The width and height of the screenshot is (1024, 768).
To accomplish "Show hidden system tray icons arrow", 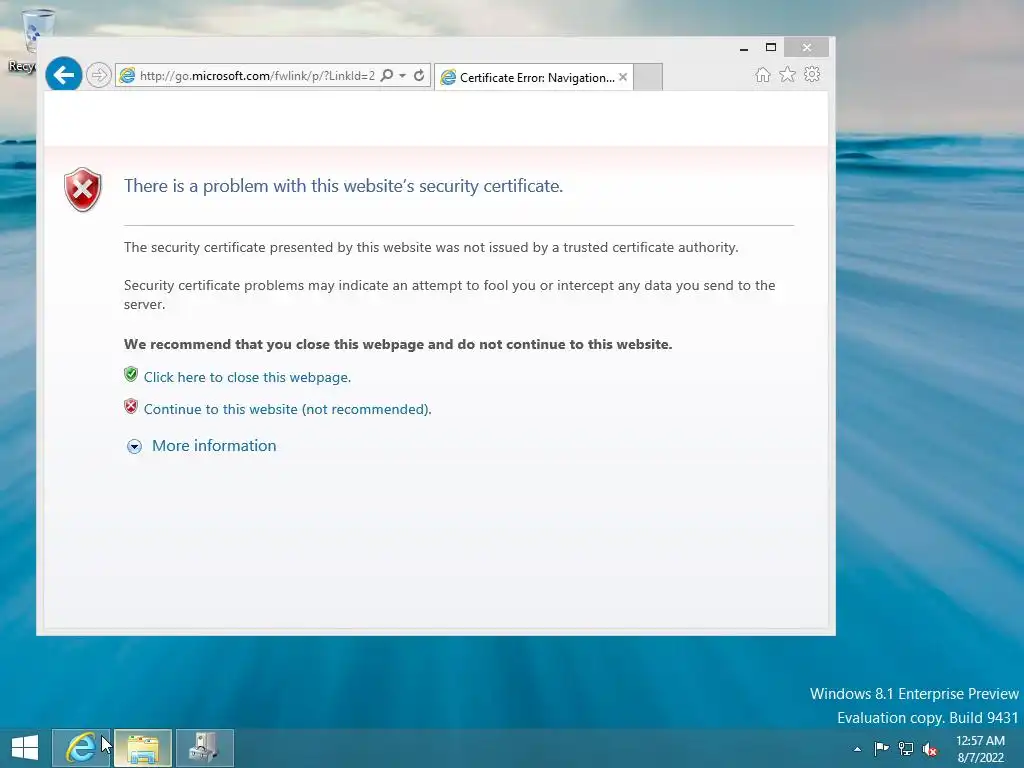I will 857,749.
